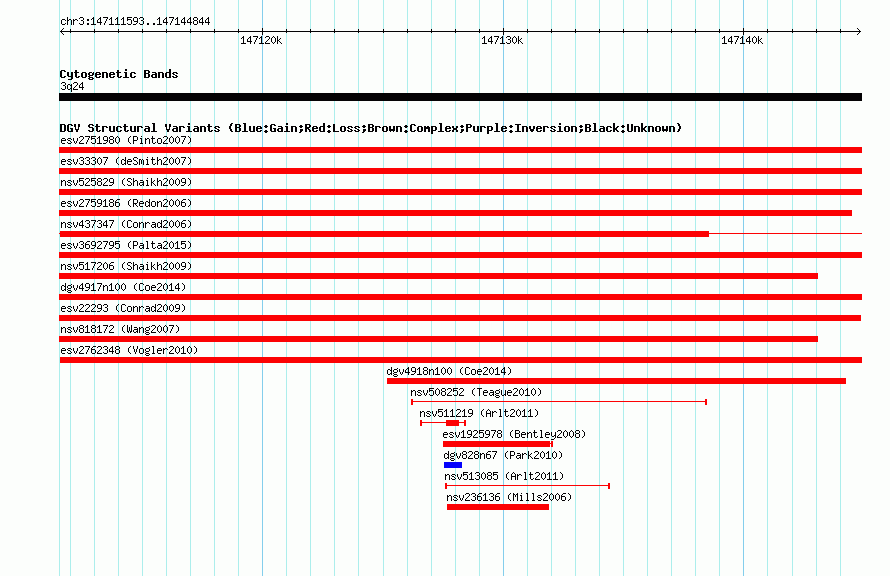Viewport: 890px width, 576px height.
Task: Click the thick red block of nsv511219
Action: coord(452,423)
